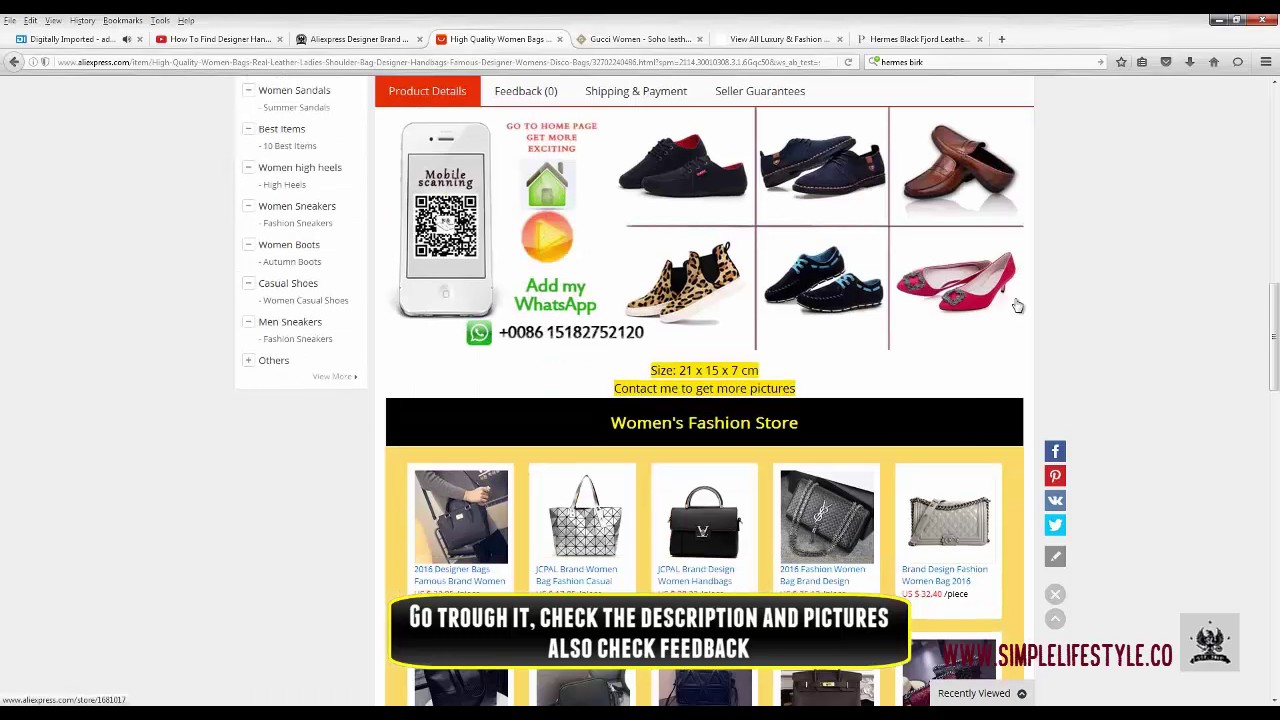1280x720 pixels.
Task: Open the Bookmarks menu
Action: pyautogui.click(x=122, y=20)
